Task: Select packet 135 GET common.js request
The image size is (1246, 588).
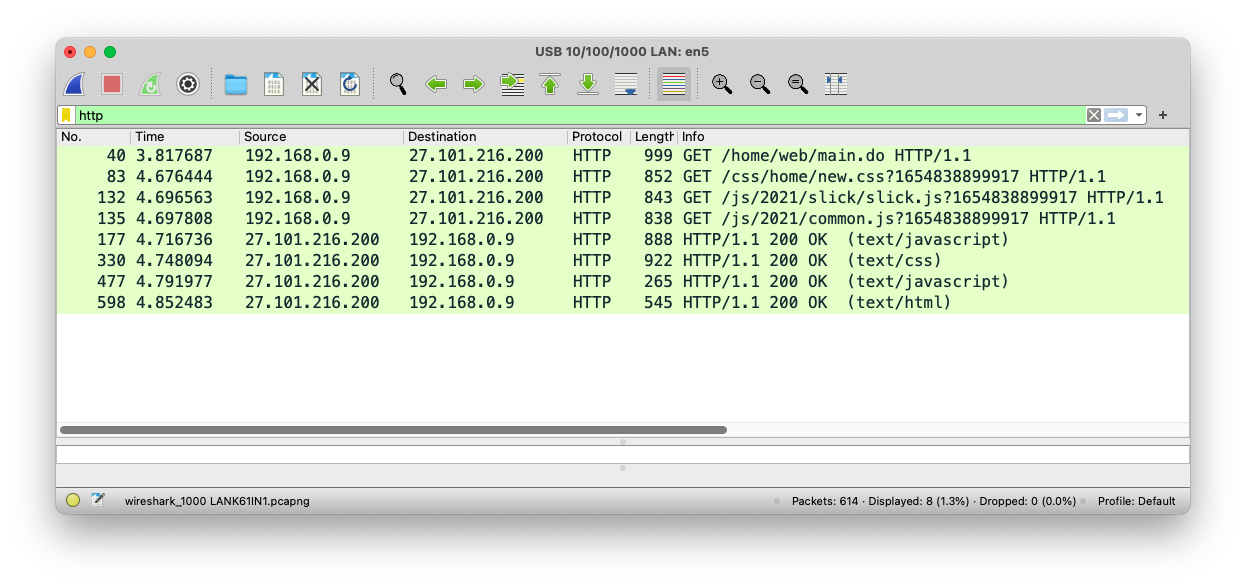Action: click(x=623, y=219)
